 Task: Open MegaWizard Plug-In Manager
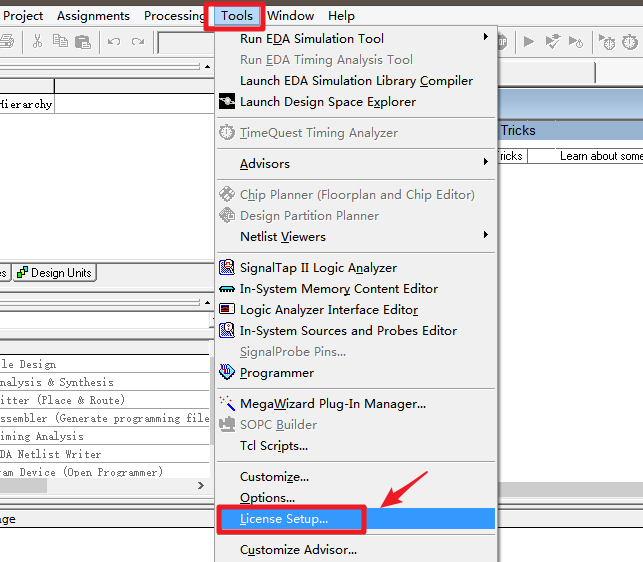356,404
